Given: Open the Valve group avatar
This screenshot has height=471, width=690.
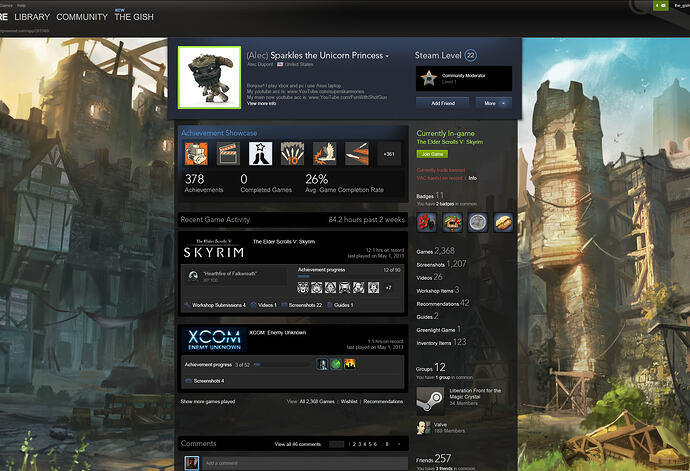Looking at the screenshot, I should click(423, 427).
